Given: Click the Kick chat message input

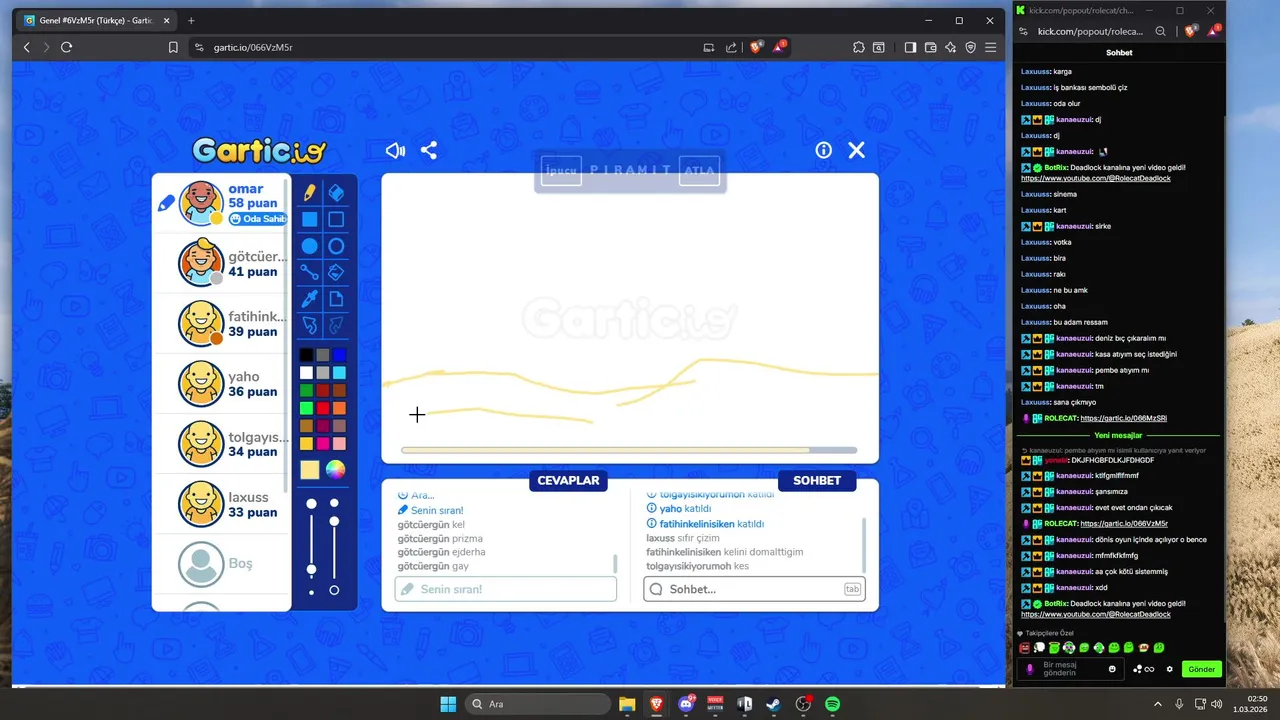Looking at the screenshot, I should (x=1070, y=669).
